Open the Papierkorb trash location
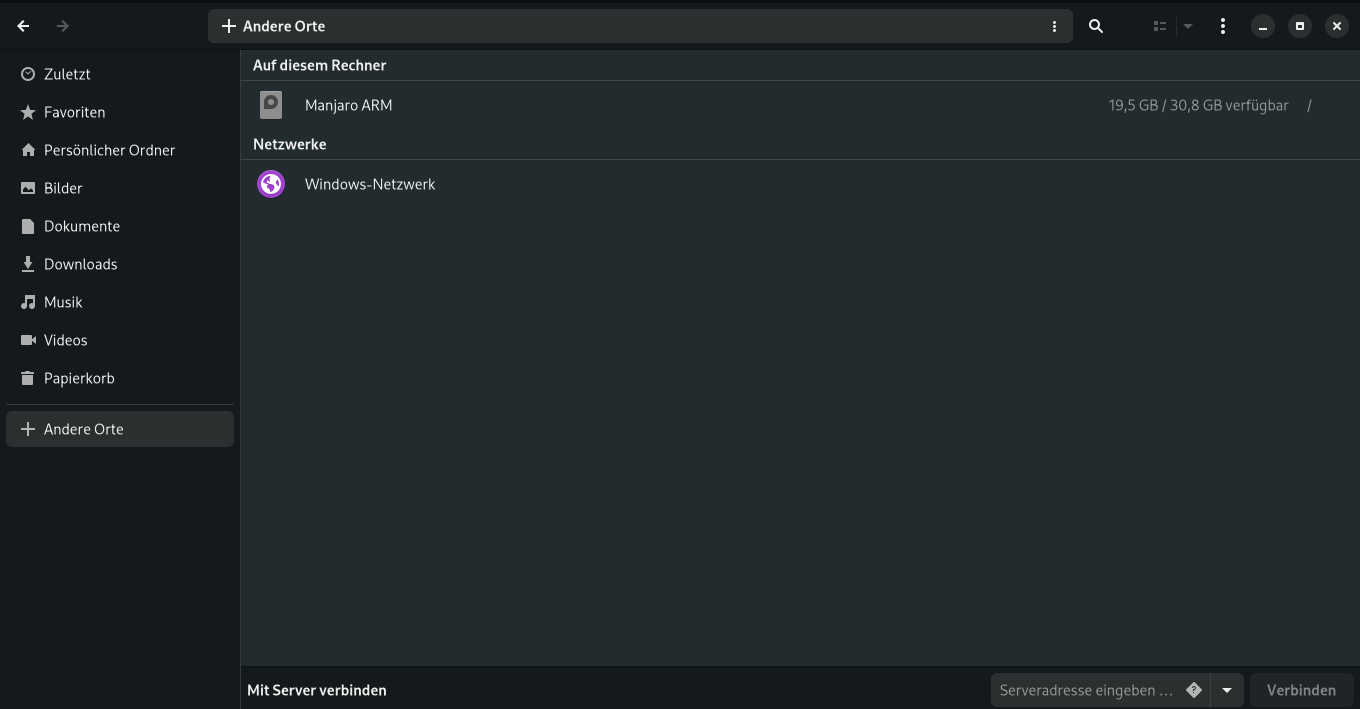1360x709 pixels. [x=79, y=378]
